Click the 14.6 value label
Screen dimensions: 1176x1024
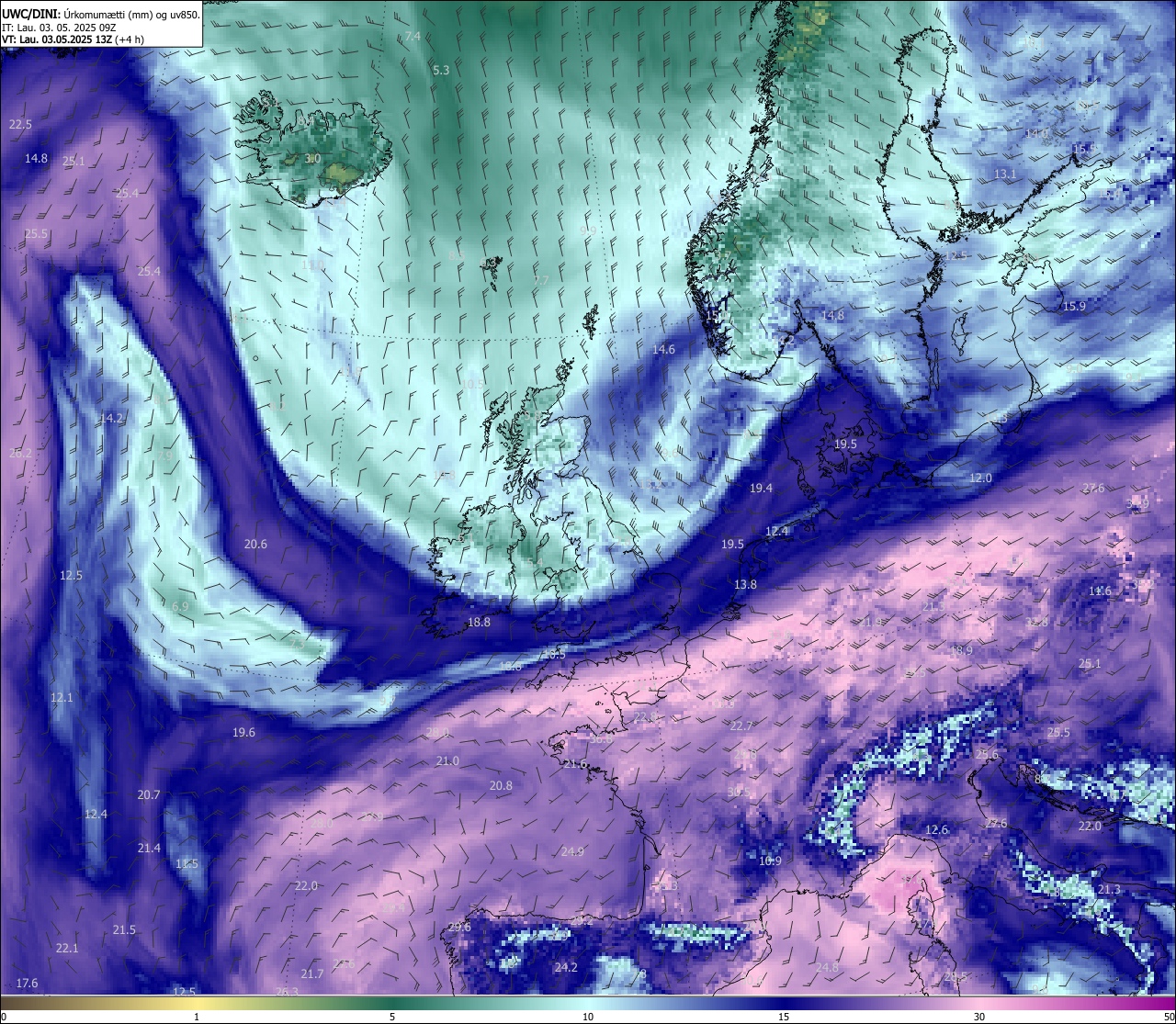(x=663, y=350)
